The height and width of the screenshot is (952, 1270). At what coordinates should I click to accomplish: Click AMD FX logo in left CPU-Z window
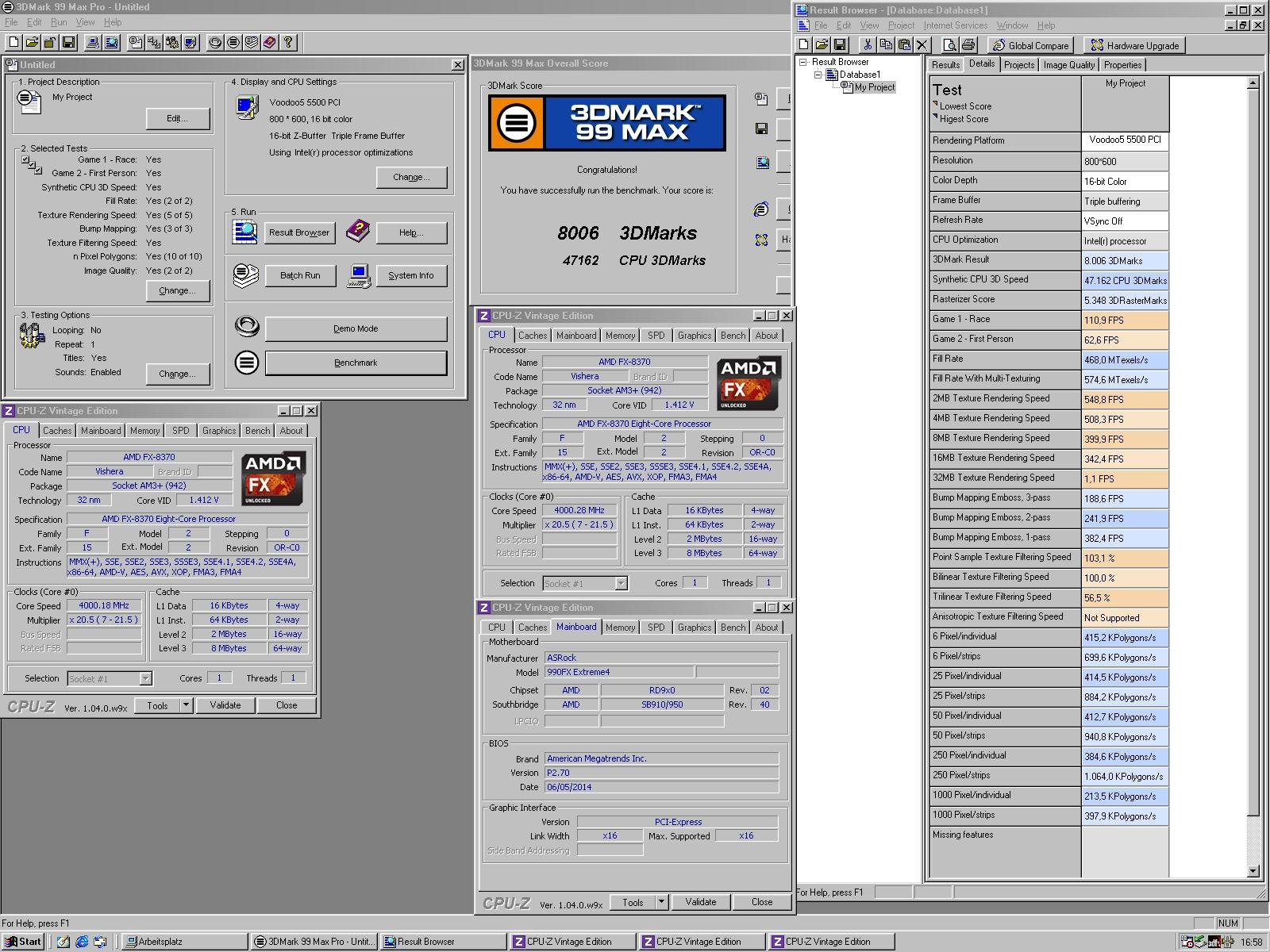(x=274, y=479)
